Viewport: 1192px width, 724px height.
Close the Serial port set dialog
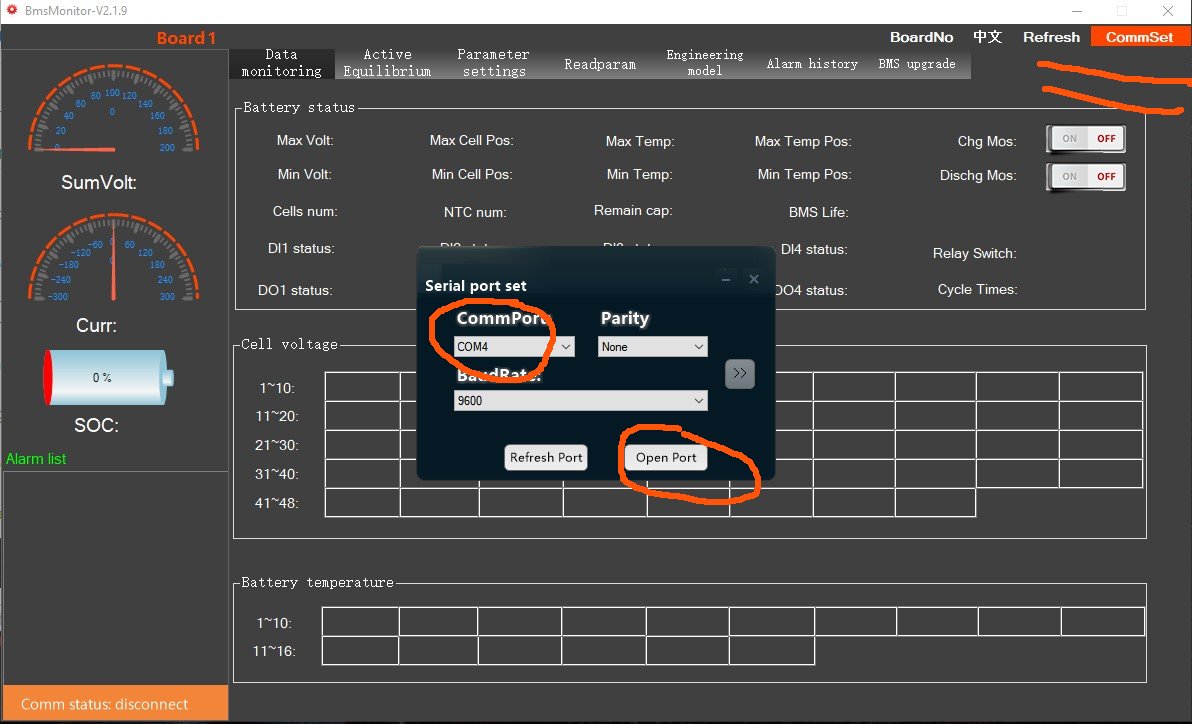[754, 280]
